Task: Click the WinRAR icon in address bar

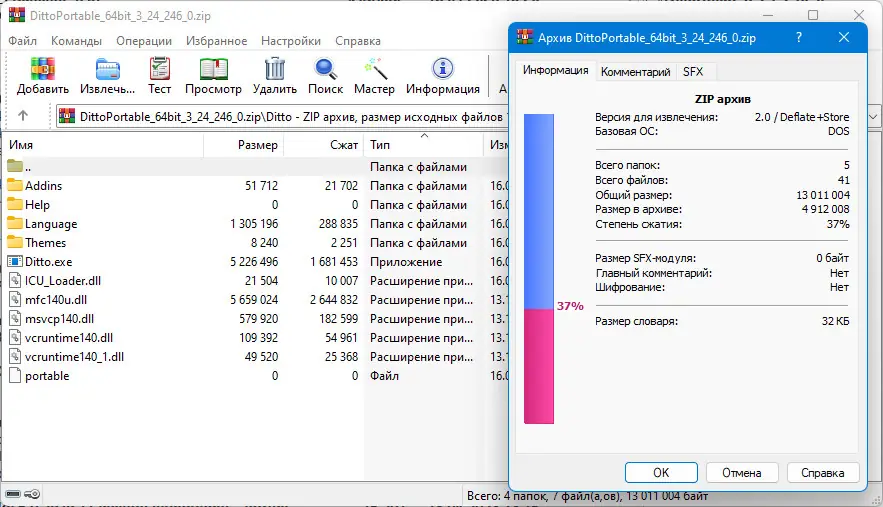Action: coord(67,116)
